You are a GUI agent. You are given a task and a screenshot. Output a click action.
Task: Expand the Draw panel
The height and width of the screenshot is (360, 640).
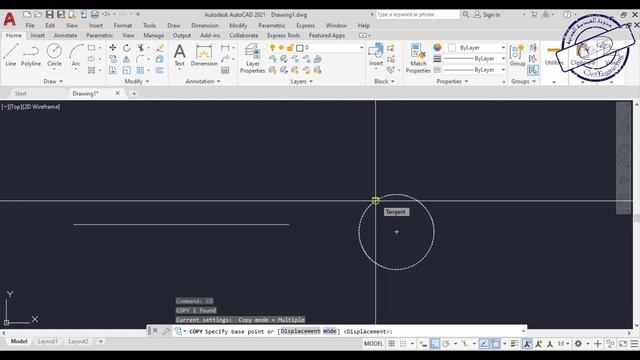point(53,82)
